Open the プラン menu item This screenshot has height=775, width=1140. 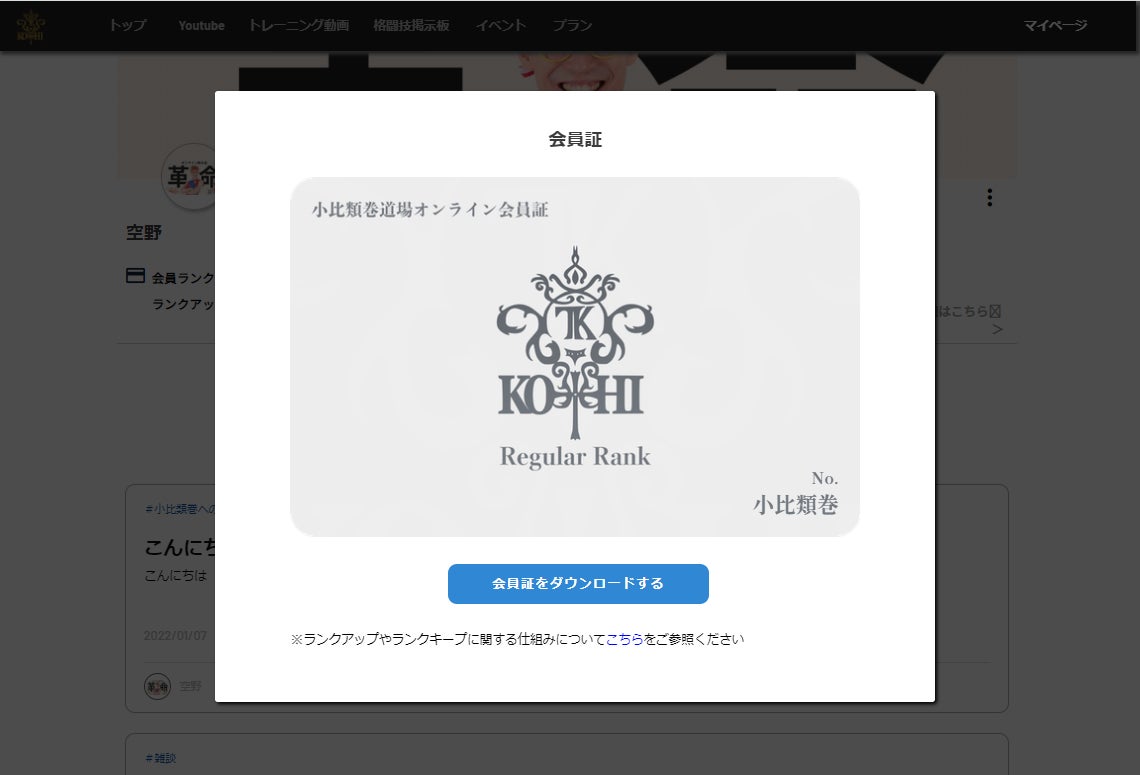click(x=572, y=25)
